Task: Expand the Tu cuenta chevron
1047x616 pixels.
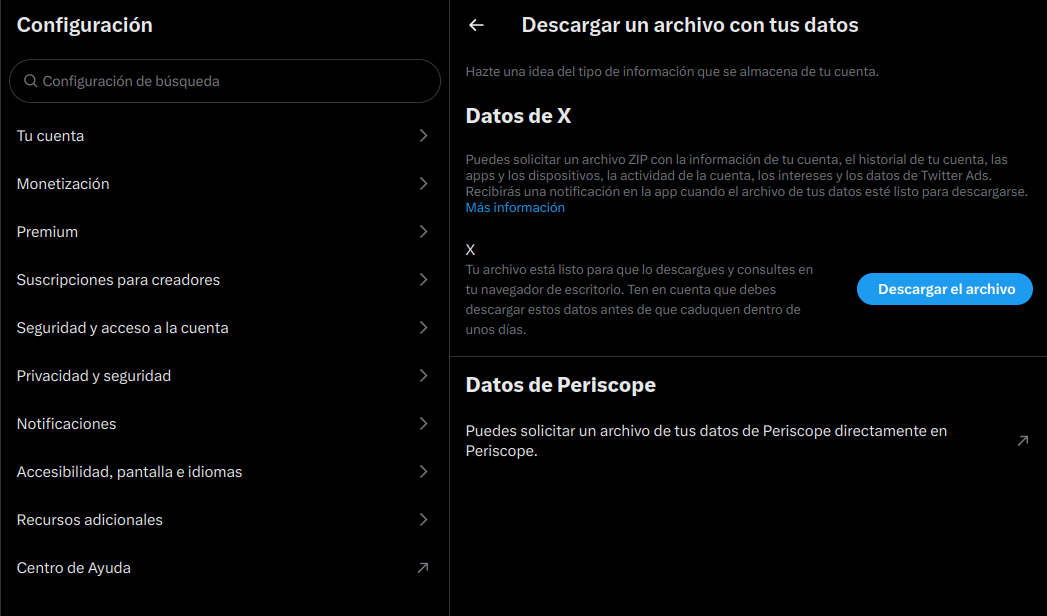Action: 423,136
